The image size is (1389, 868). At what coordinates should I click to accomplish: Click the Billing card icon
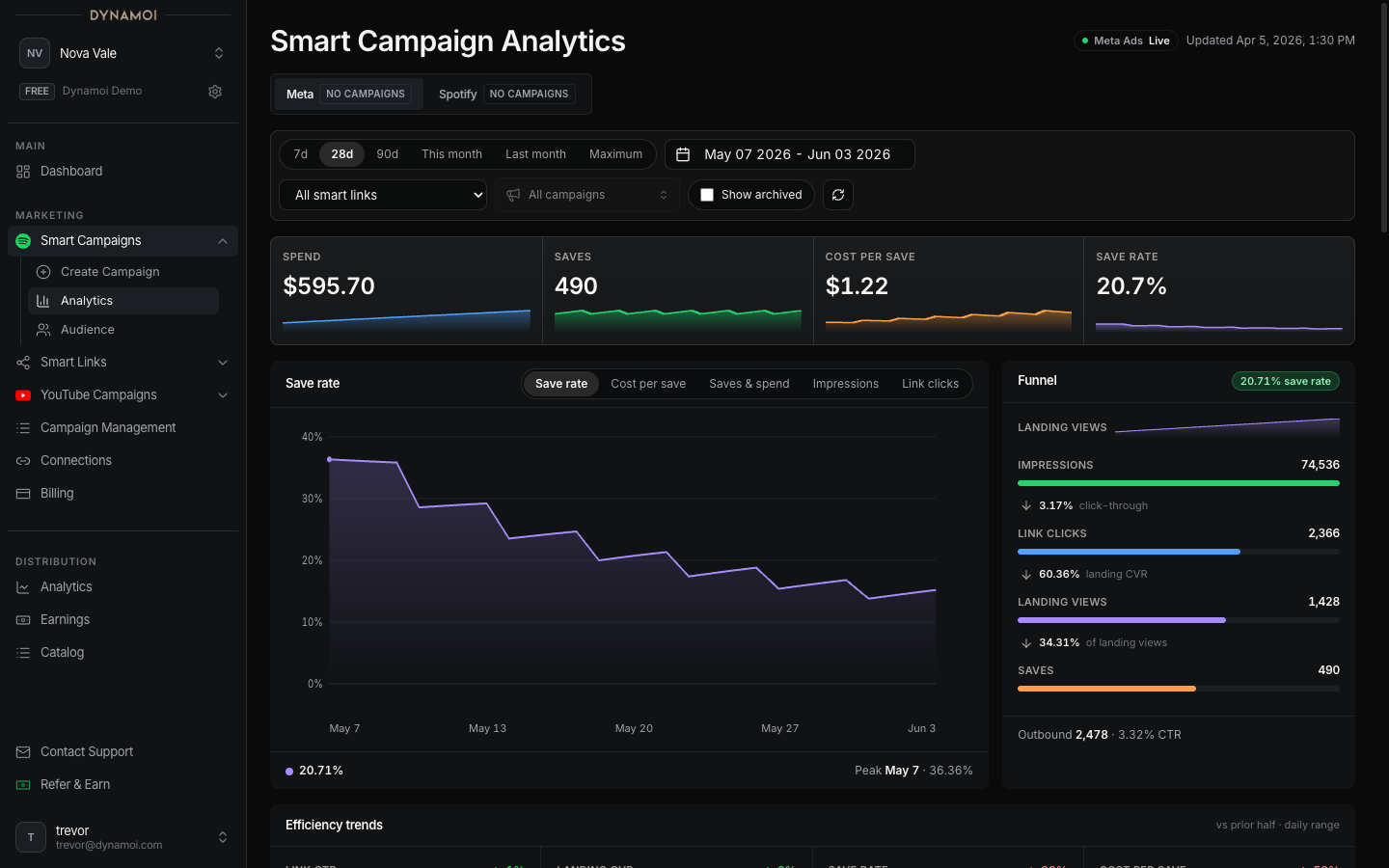point(23,494)
